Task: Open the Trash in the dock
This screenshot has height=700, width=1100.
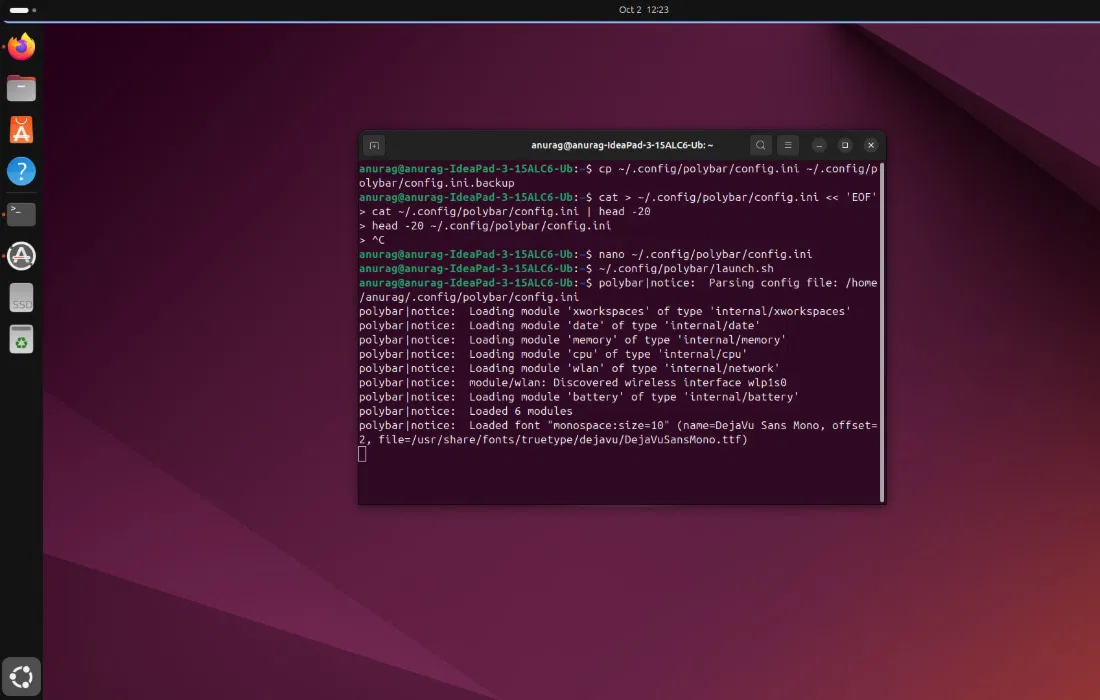Action: coord(21,339)
